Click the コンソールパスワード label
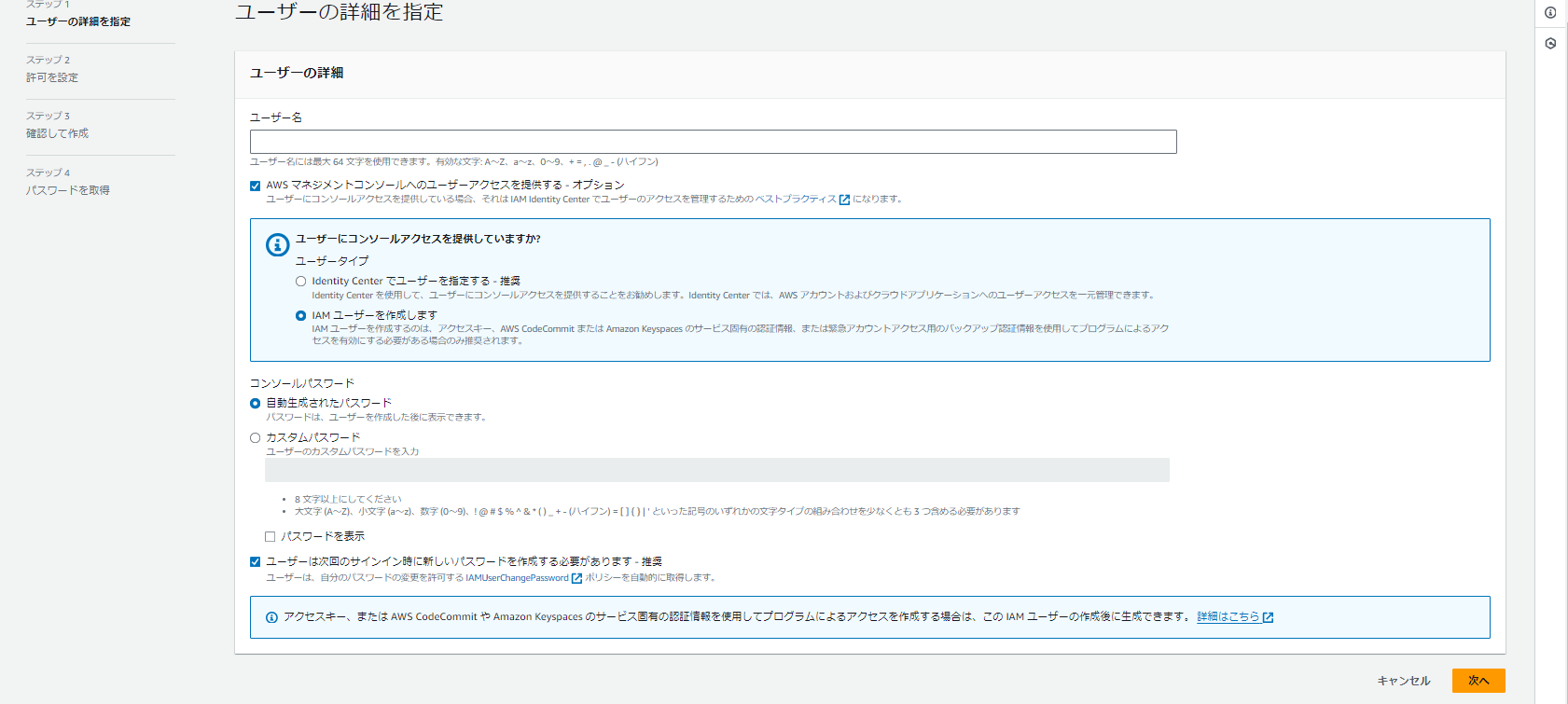 302,383
